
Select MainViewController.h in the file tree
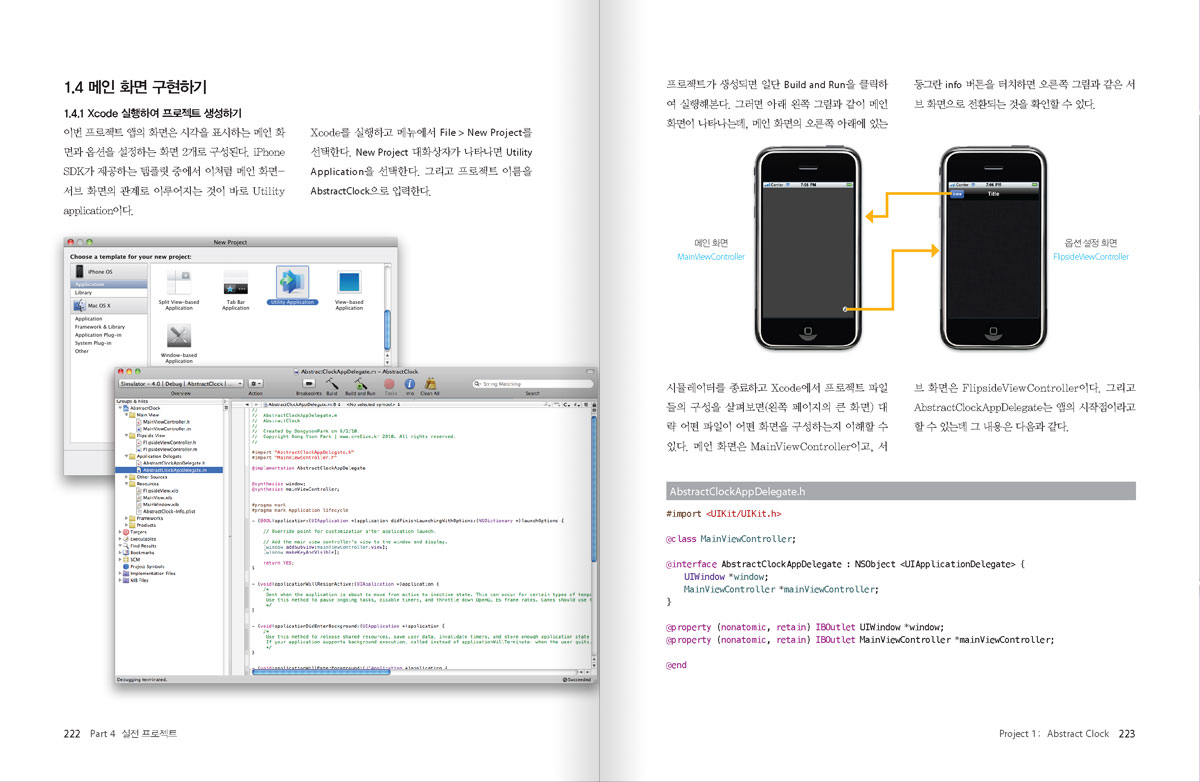[165, 422]
